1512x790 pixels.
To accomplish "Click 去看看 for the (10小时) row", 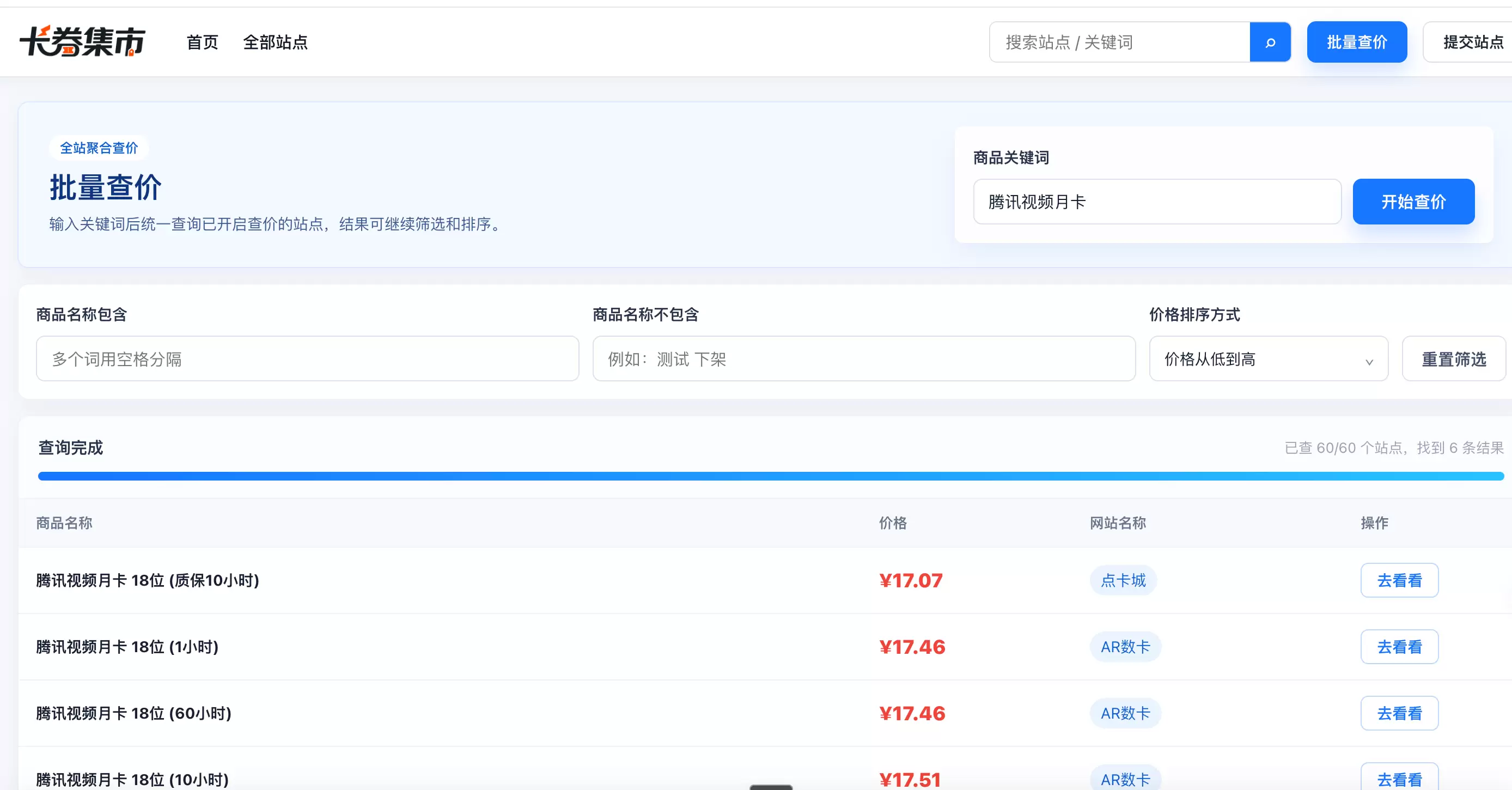I will click(x=1399, y=777).
